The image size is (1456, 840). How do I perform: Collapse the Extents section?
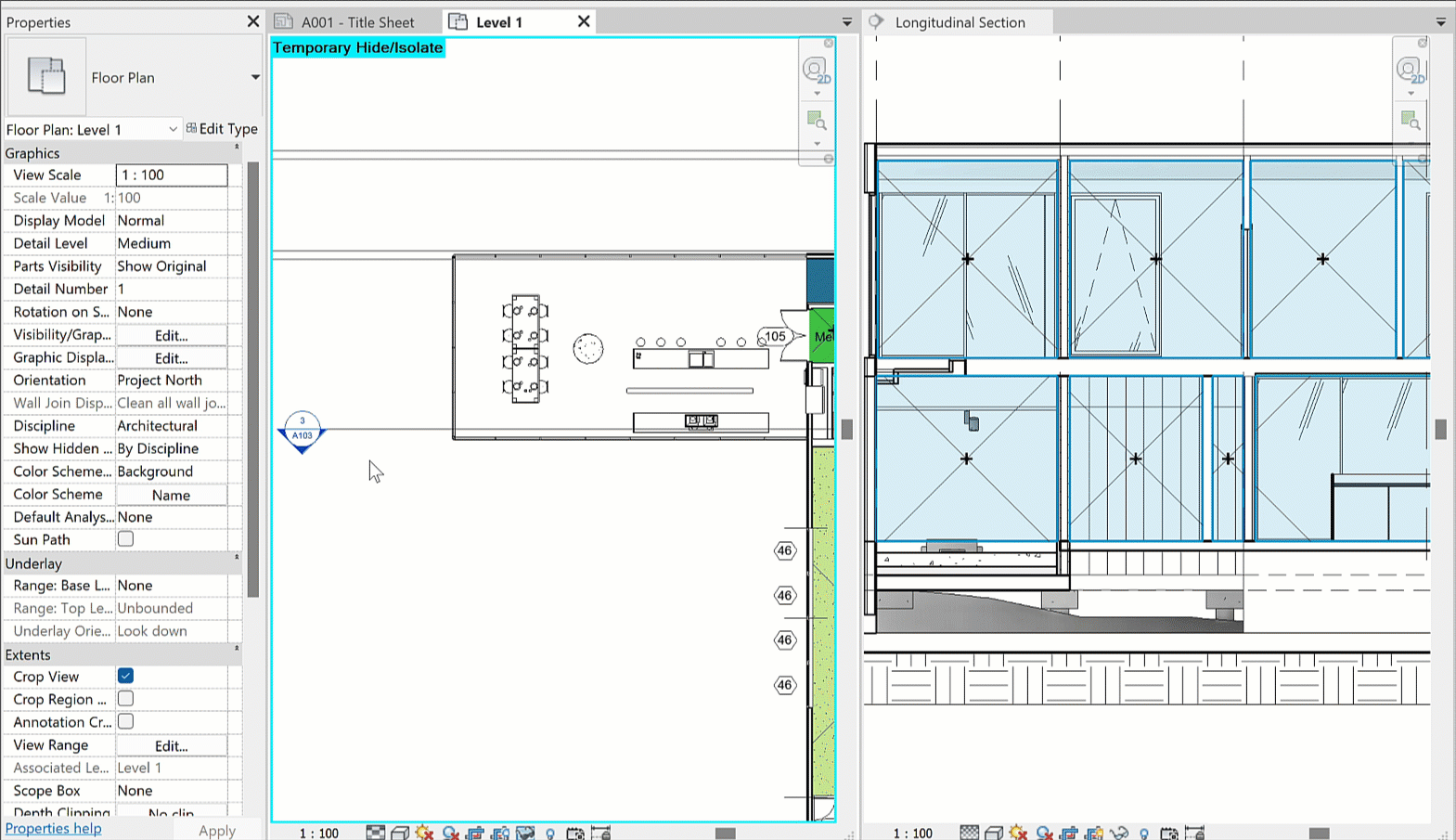coord(237,648)
